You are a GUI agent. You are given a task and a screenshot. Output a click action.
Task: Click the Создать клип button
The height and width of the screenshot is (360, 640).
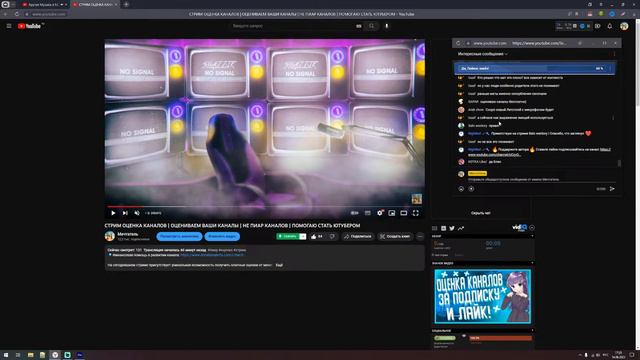(x=395, y=236)
